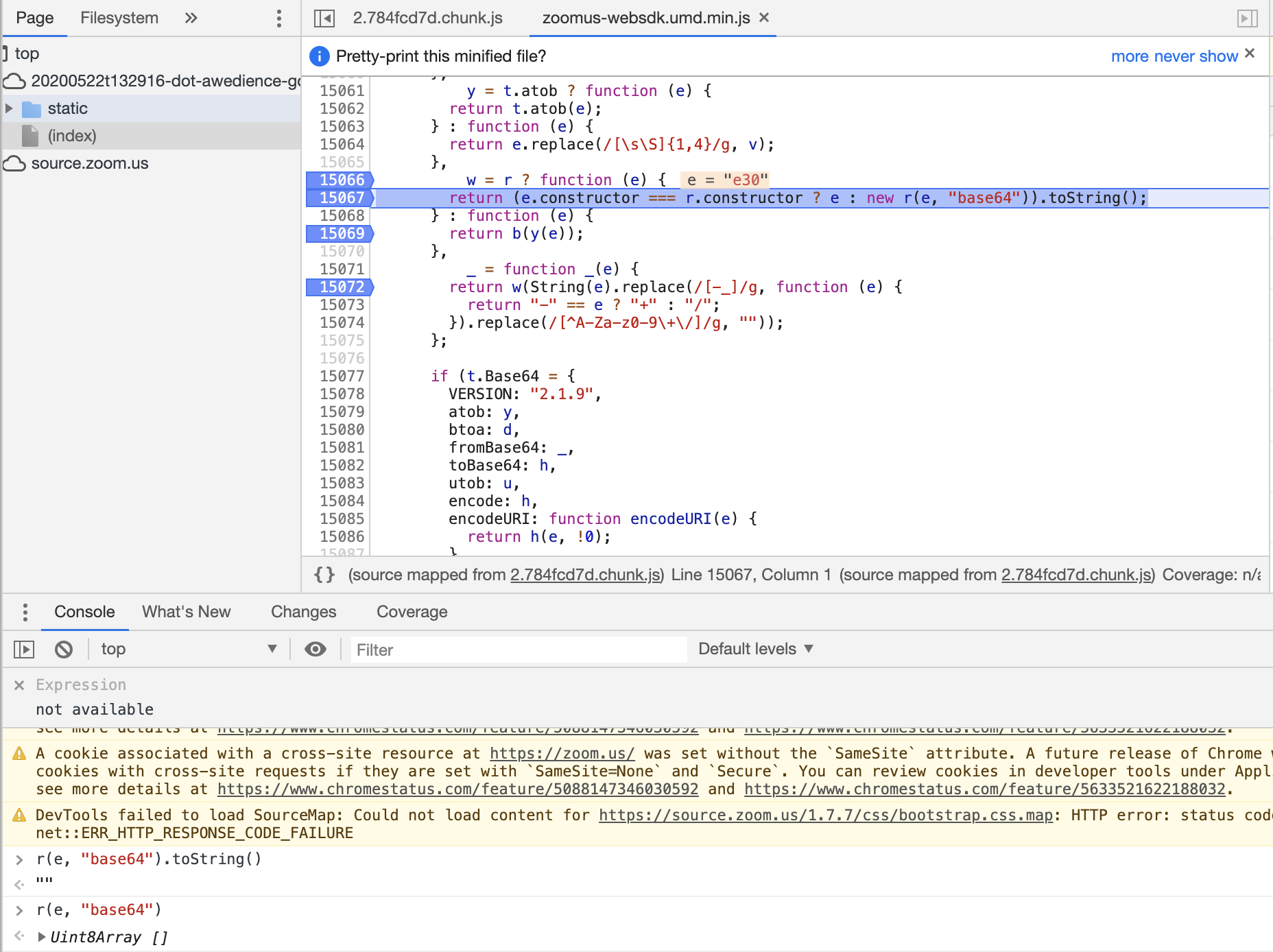Click the console Filter input field
This screenshot has height=952, width=1273.
pos(519,650)
